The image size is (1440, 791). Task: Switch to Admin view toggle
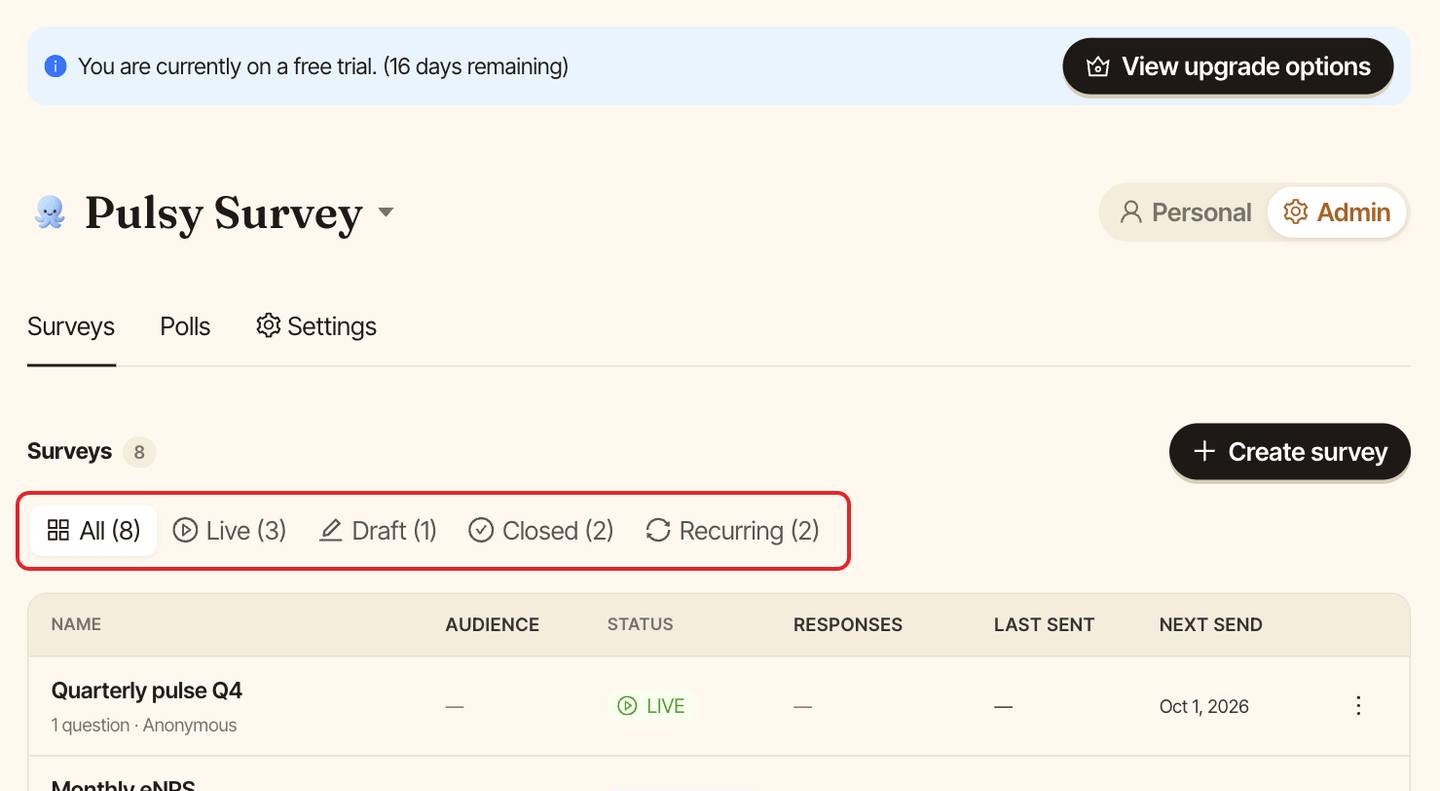[1337, 212]
